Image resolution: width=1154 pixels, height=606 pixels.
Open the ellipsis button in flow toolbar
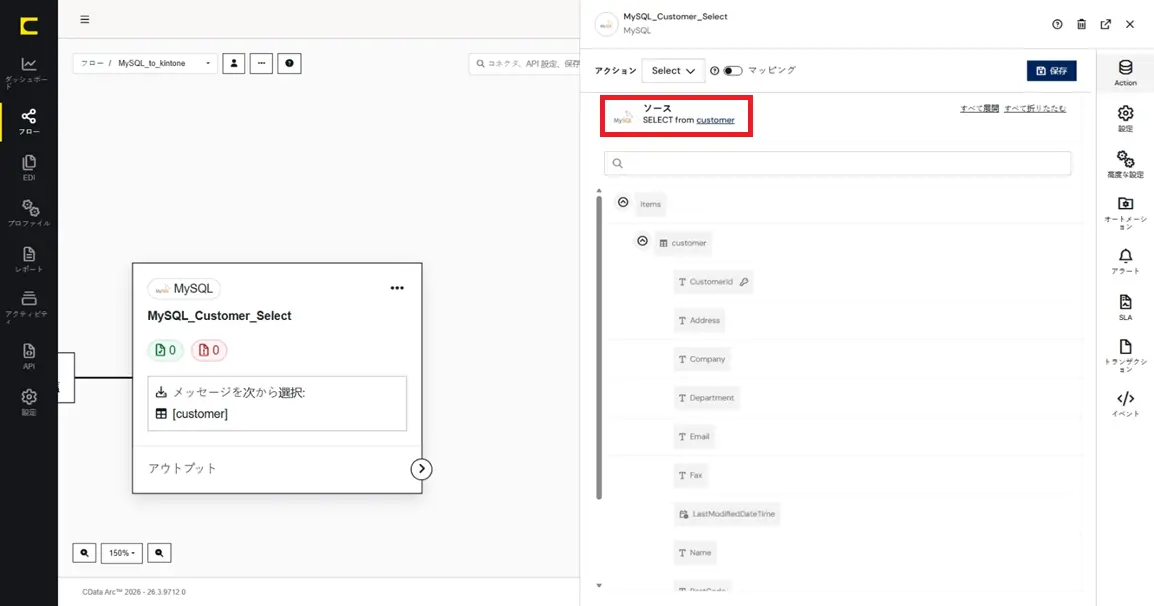(x=261, y=63)
